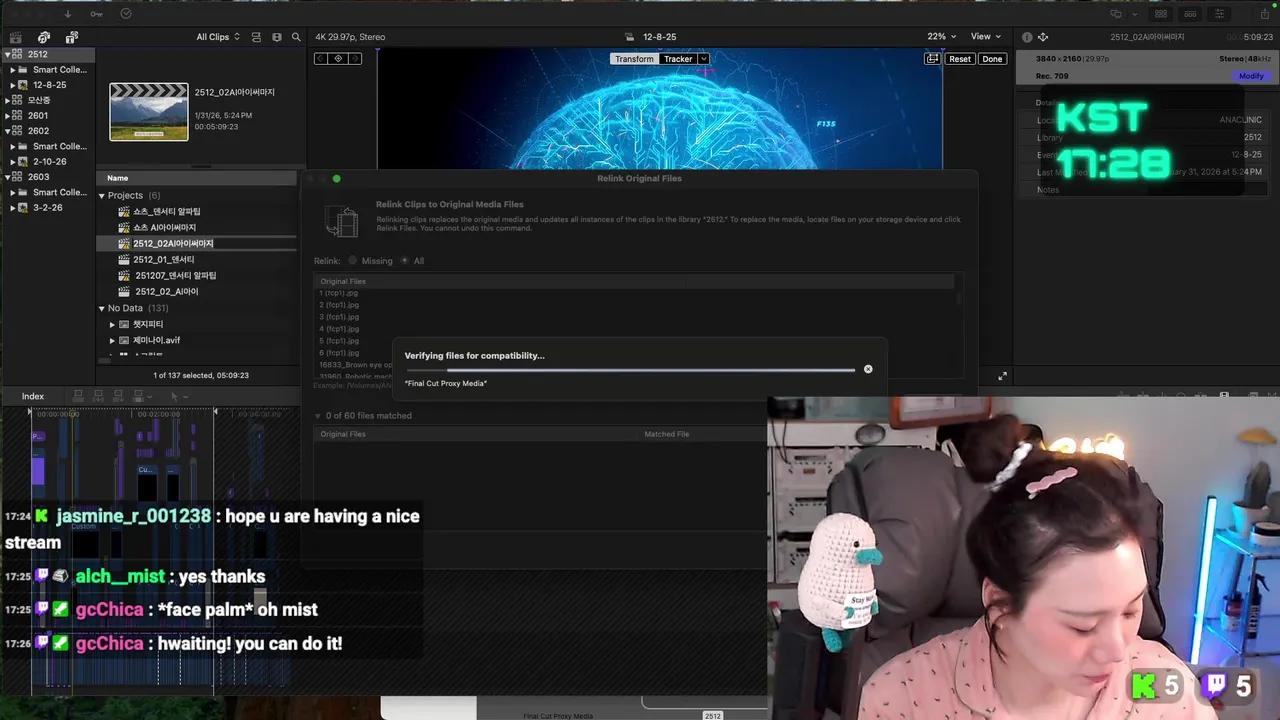Show the Libraries sidebar clapperboard icon
Viewport: 1280px width, 720px height.
15,37
